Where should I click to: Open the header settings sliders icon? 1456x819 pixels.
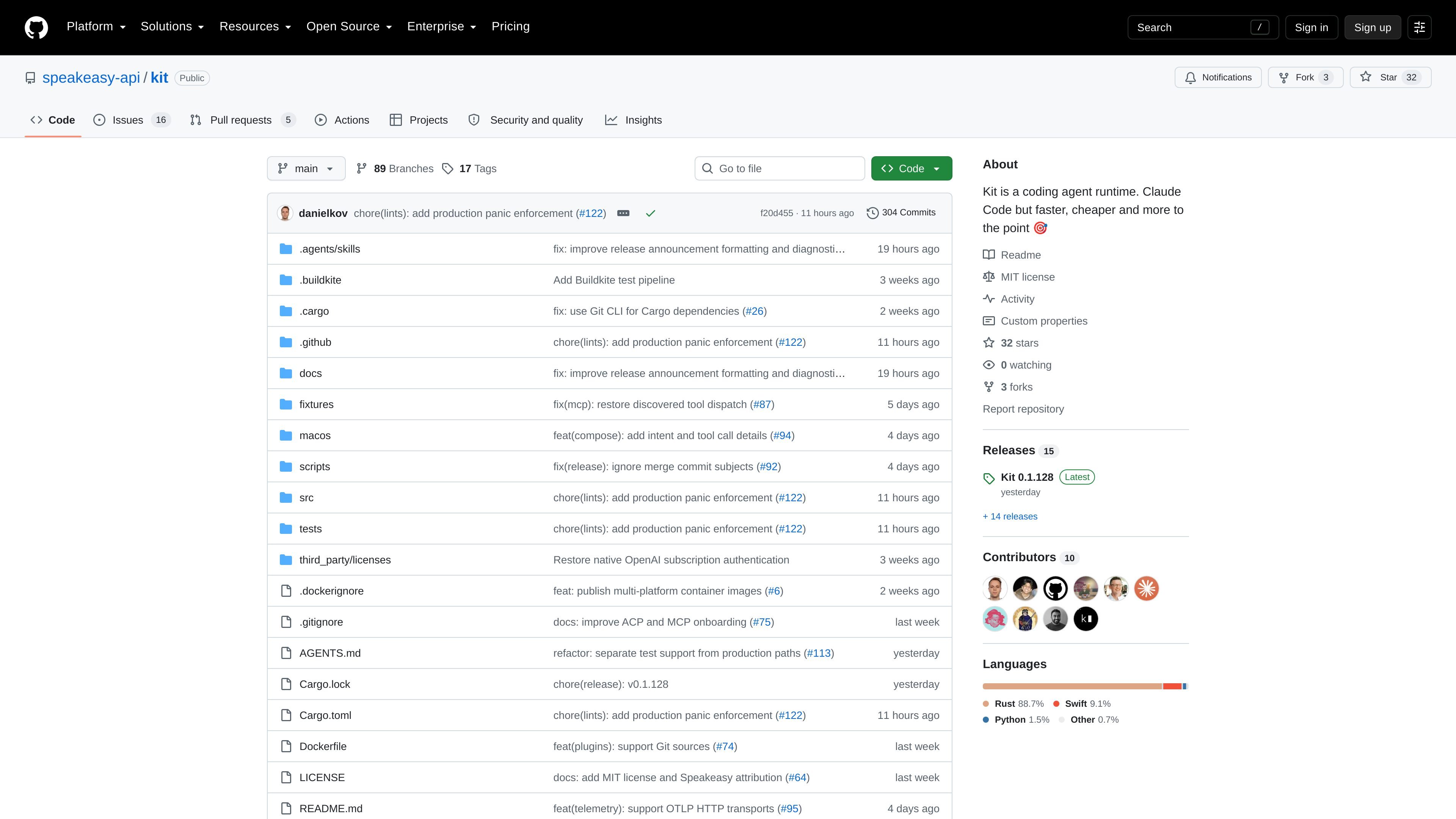tap(1419, 27)
